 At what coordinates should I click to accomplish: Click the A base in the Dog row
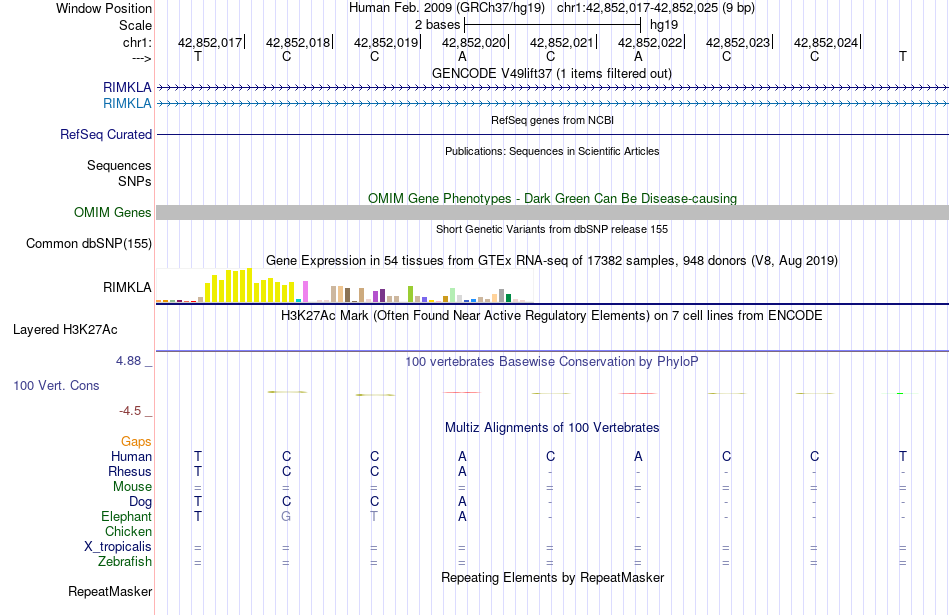click(x=462, y=502)
